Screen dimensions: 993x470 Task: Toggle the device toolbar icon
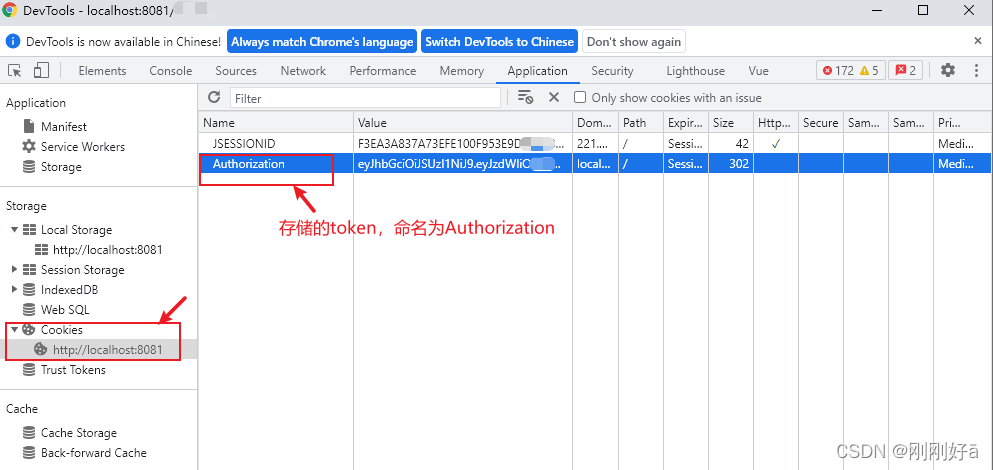(41, 70)
